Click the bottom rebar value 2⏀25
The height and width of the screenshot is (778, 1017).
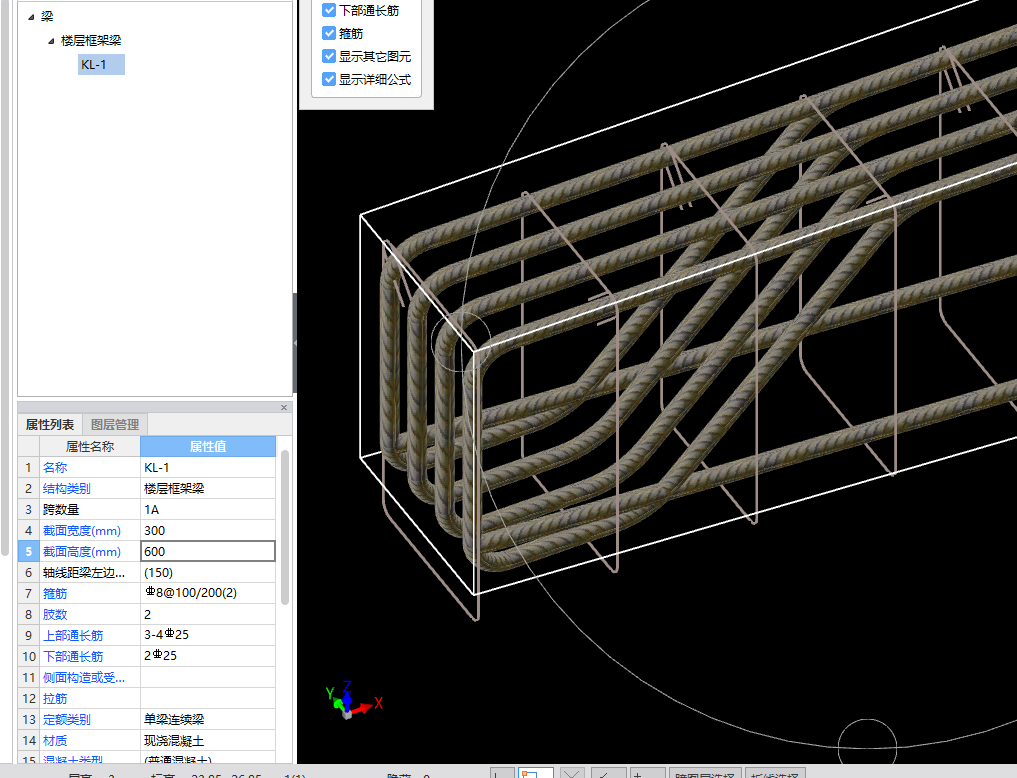208,656
